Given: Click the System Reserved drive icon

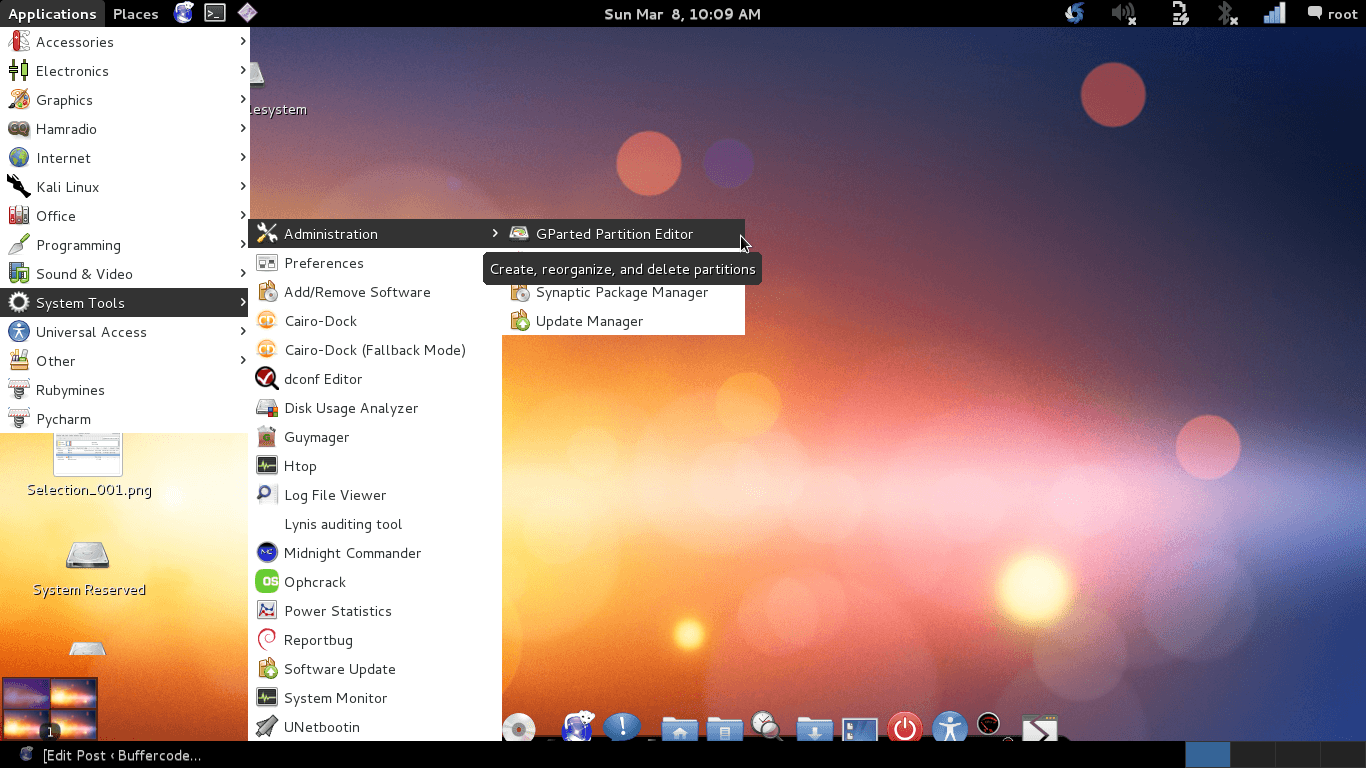Looking at the screenshot, I should 88,554.
